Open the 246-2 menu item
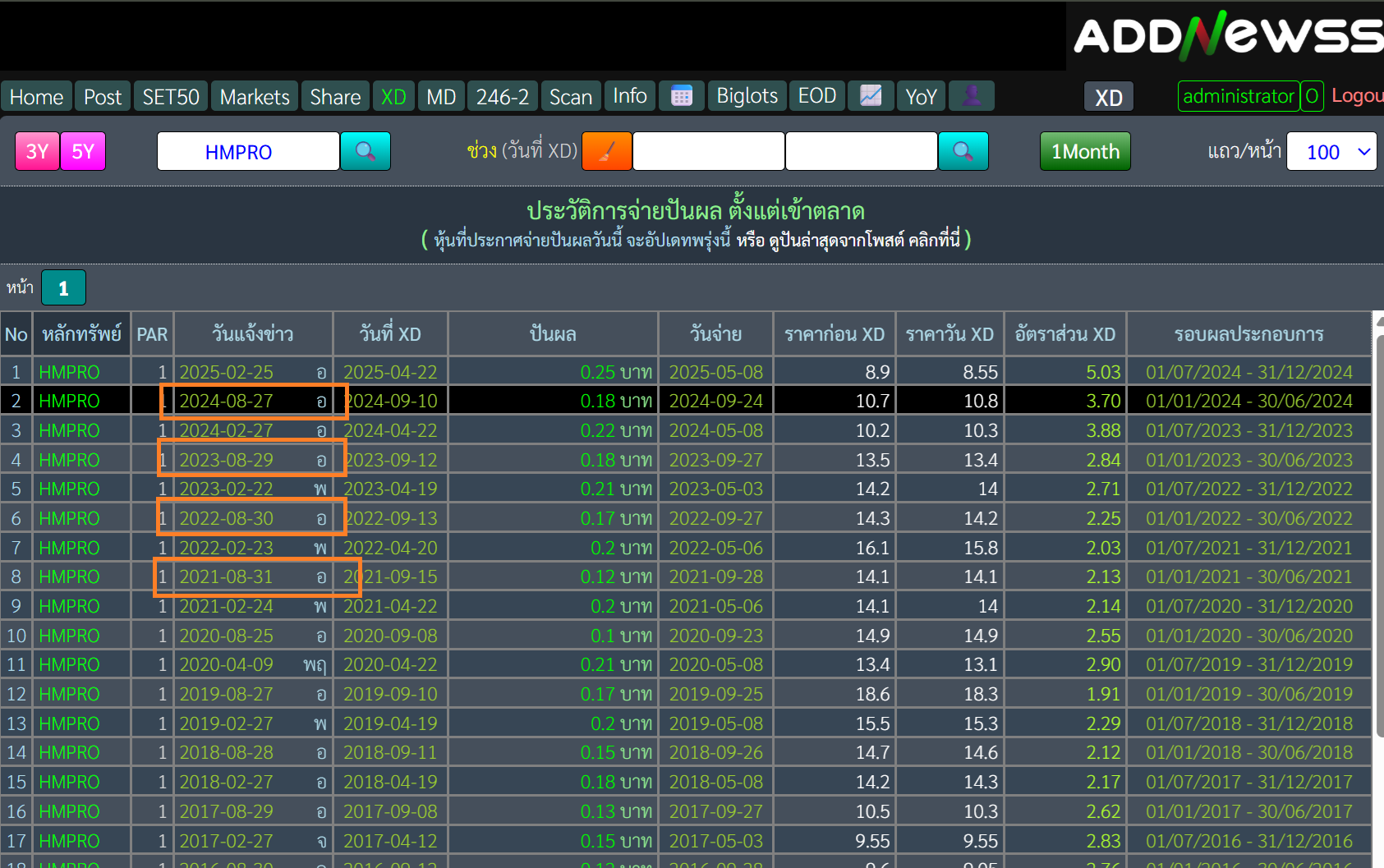 pyautogui.click(x=503, y=97)
